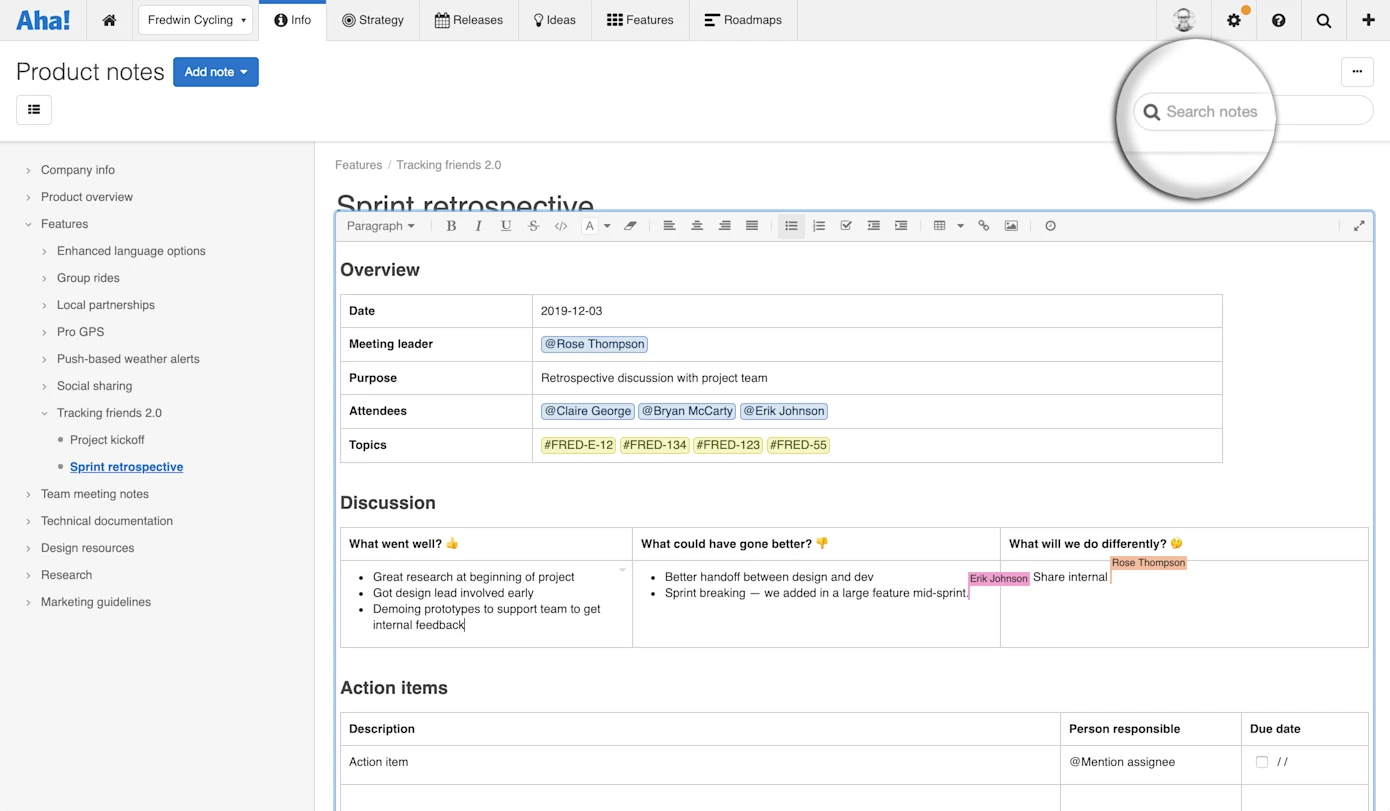Image resolution: width=1390 pixels, height=811 pixels.
Task: Add a hyperlink using the link icon
Action: coord(984,225)
